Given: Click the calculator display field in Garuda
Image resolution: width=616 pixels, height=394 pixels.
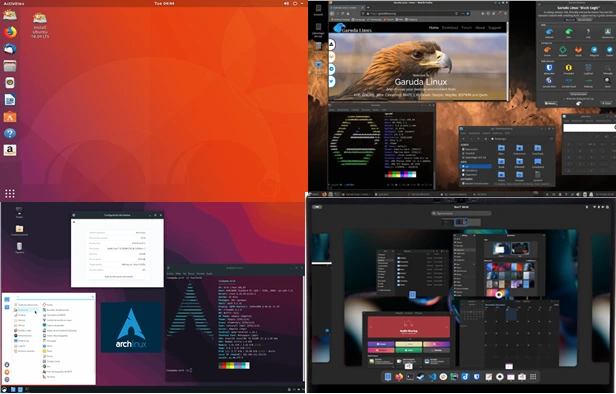Looking at the screenshot, I should pyautogui.click(x=589, y=128).
